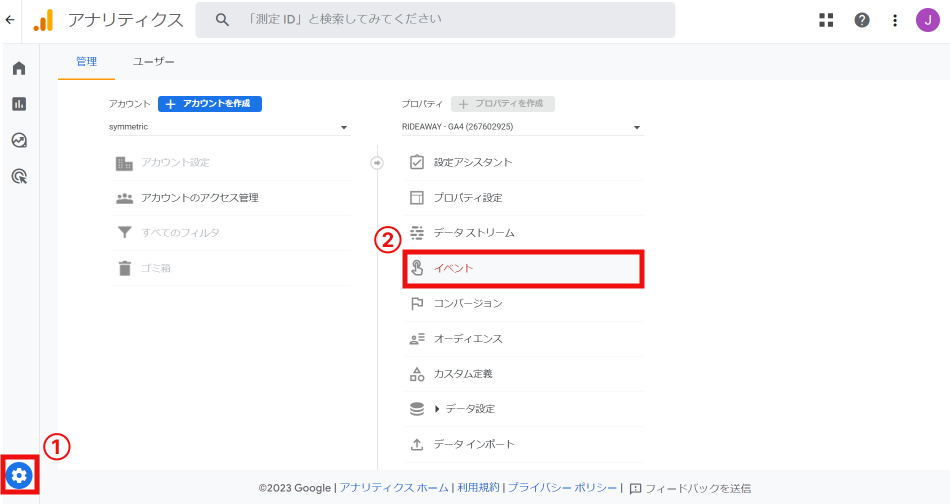Viewport: 950px width, 504px height.
Task: Click the orange Analytics logo
Action: point(44,21)
